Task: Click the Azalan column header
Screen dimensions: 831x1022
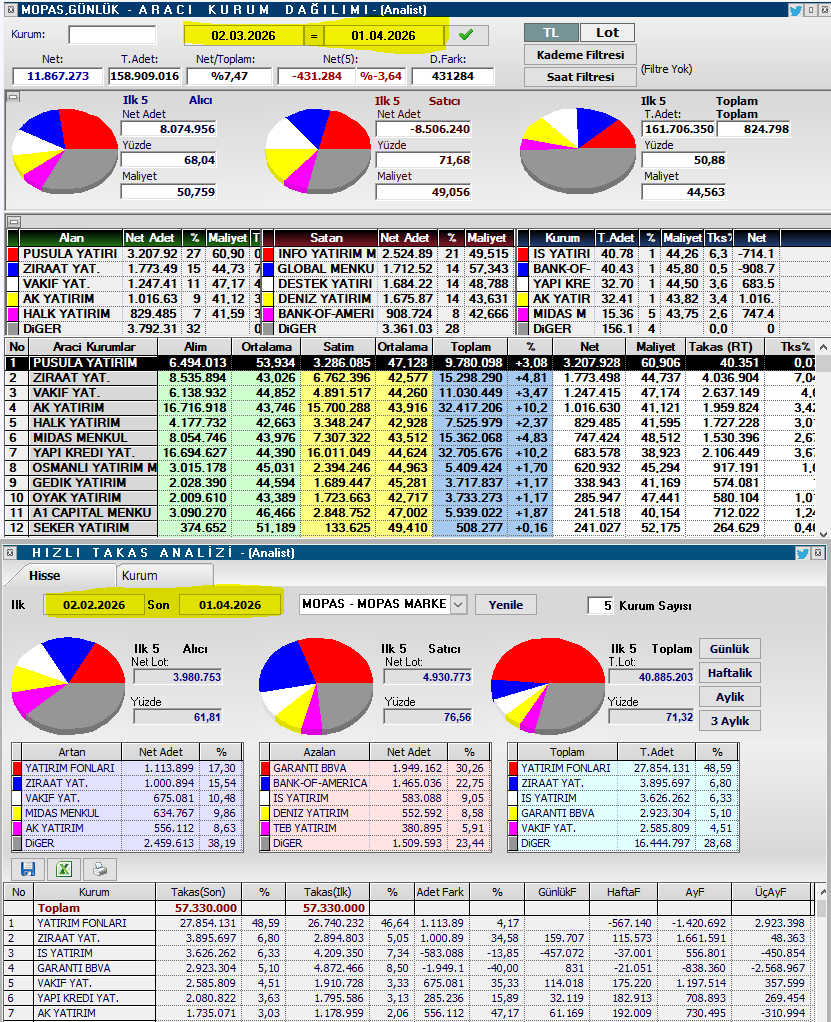Action: pyautogui.click(x=319, y=752)
